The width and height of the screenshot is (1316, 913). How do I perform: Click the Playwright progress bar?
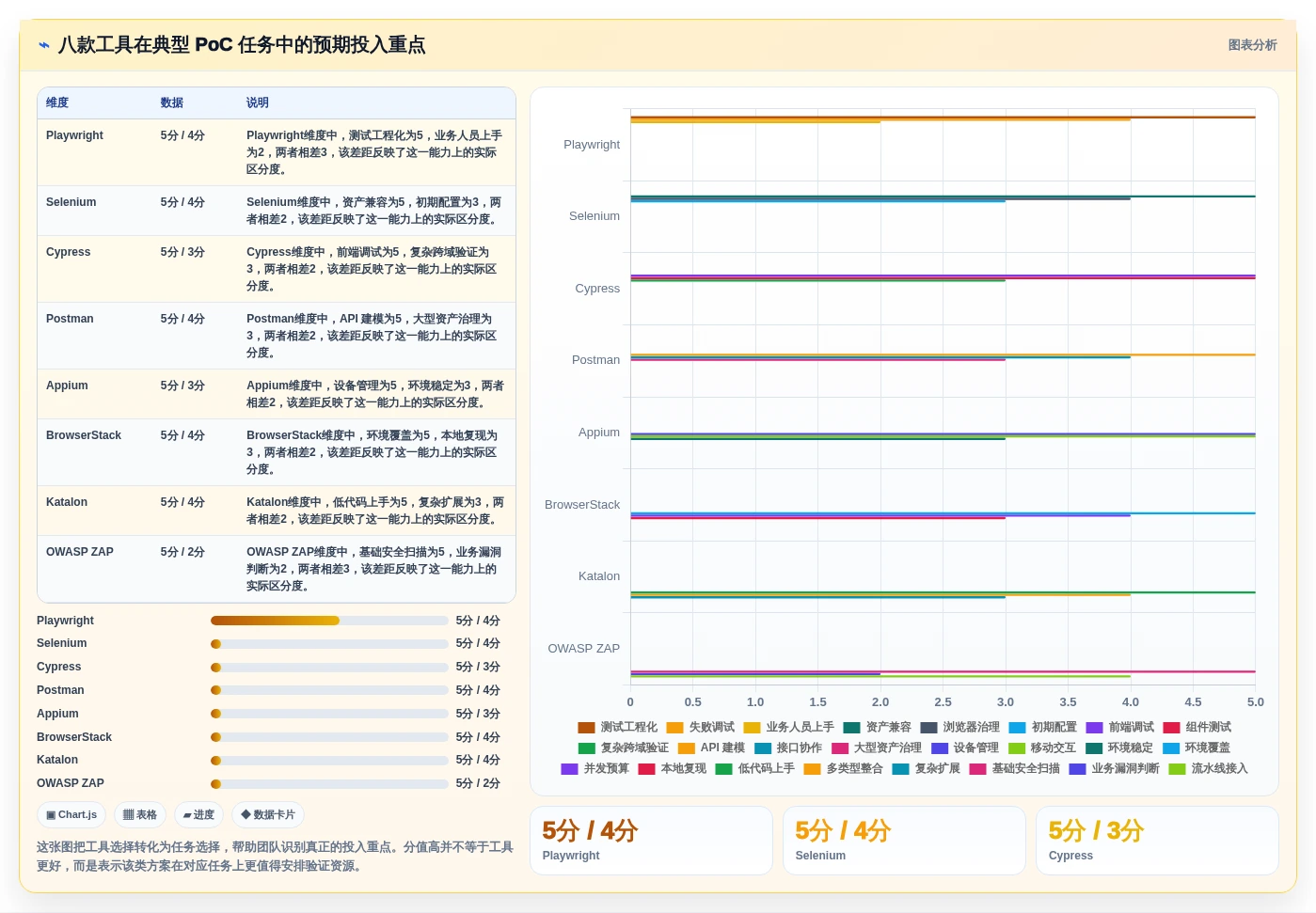pyautogui.click(x=329, y=621)
